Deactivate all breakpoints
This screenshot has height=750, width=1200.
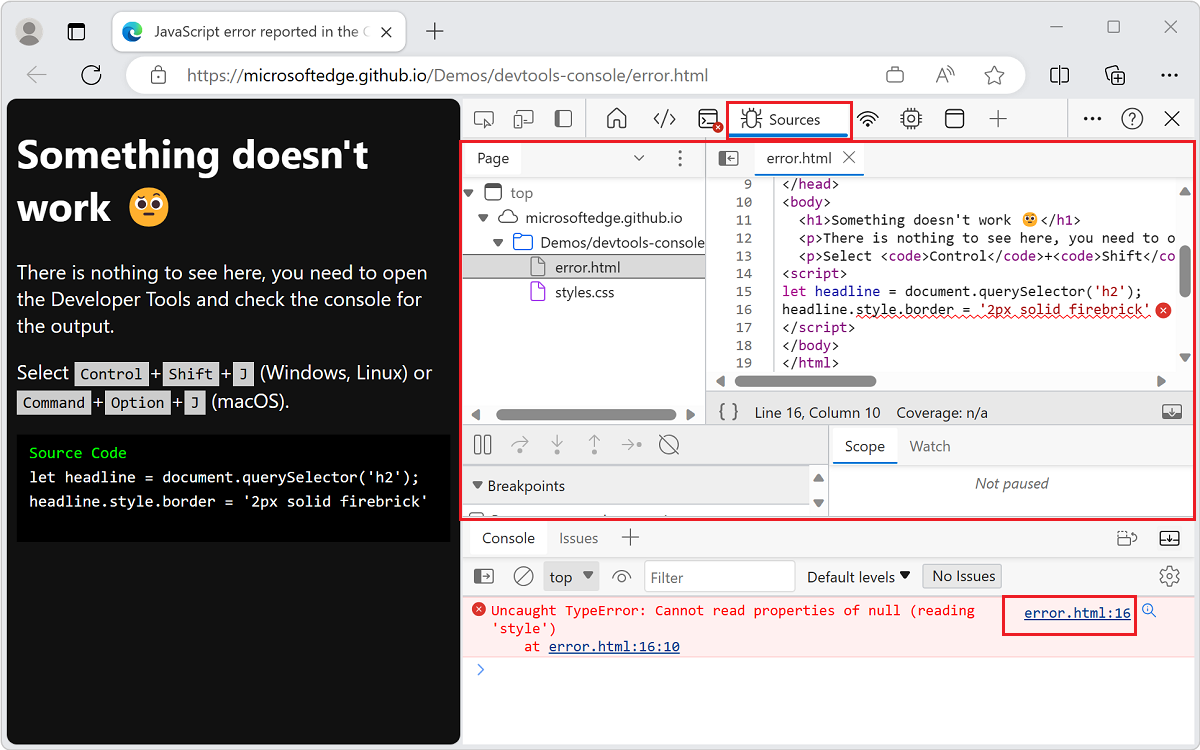[x=668, y=445]
